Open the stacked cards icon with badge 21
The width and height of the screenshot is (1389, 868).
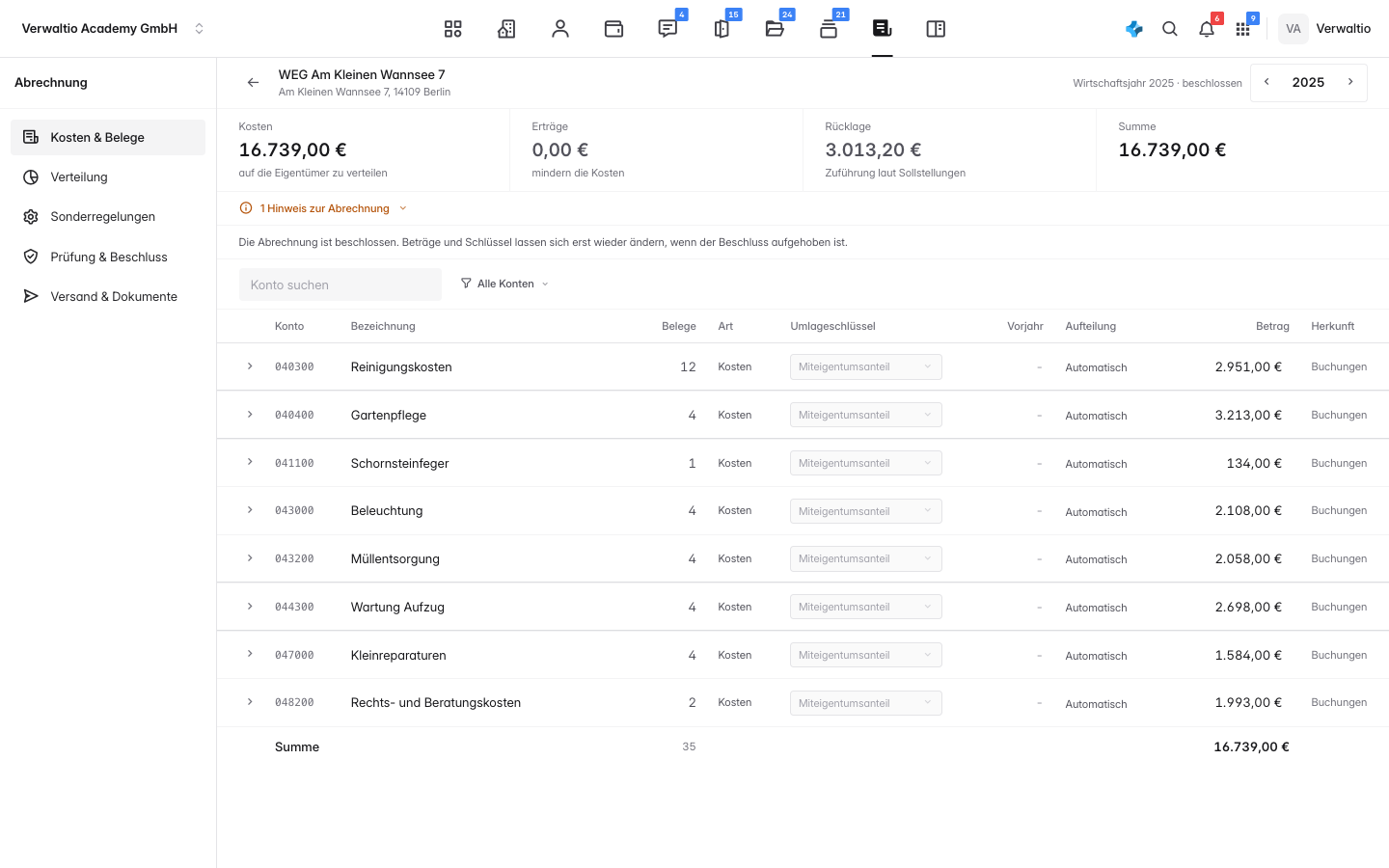click(829, 29)
